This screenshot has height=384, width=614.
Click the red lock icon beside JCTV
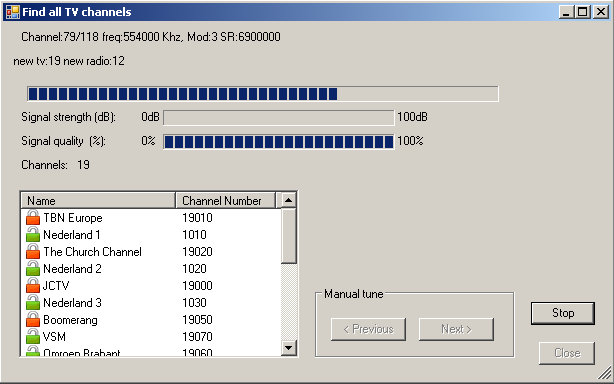click(x=33, y=286)
